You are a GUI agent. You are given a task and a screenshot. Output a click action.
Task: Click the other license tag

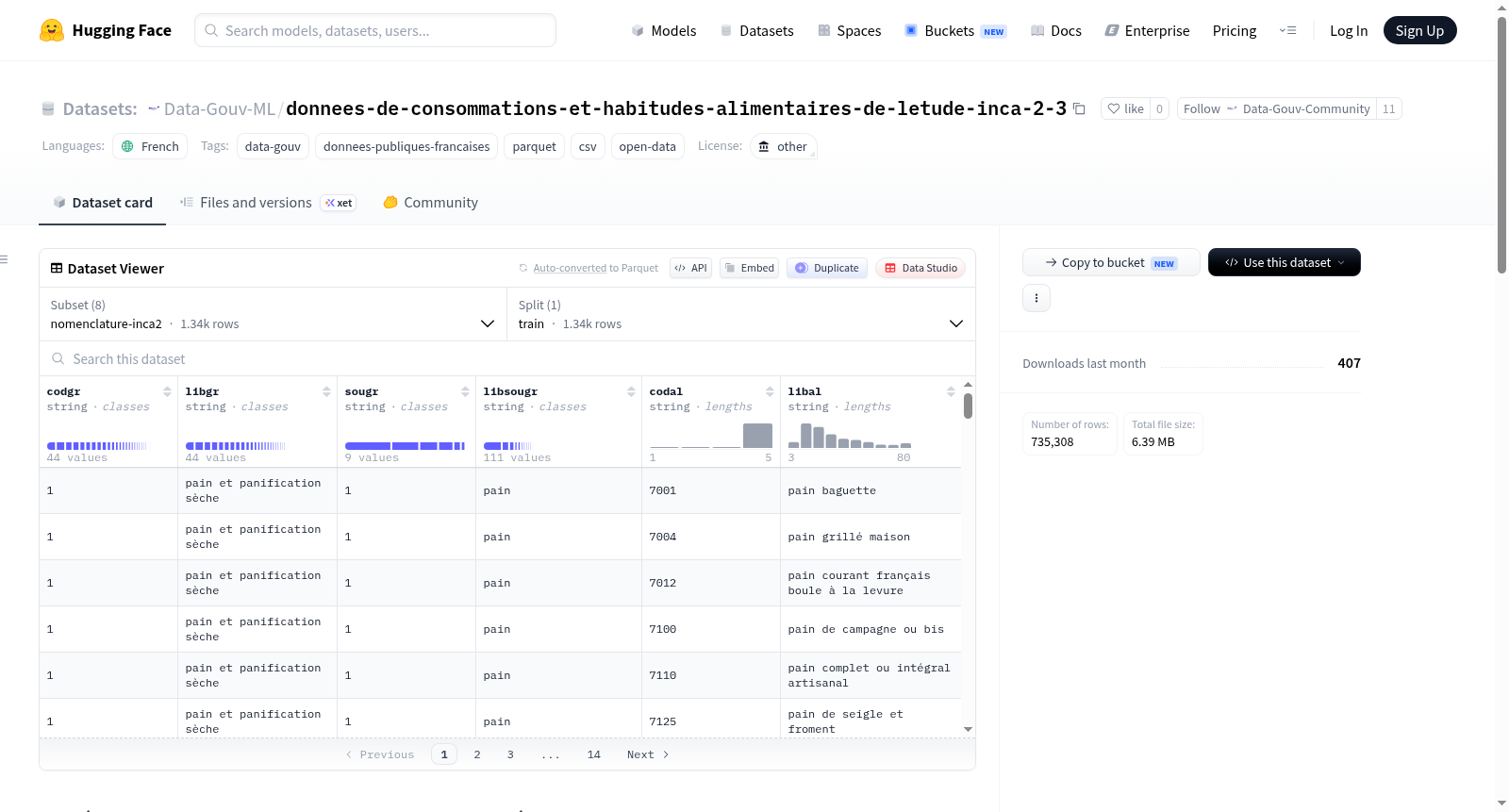pos(783,147)
